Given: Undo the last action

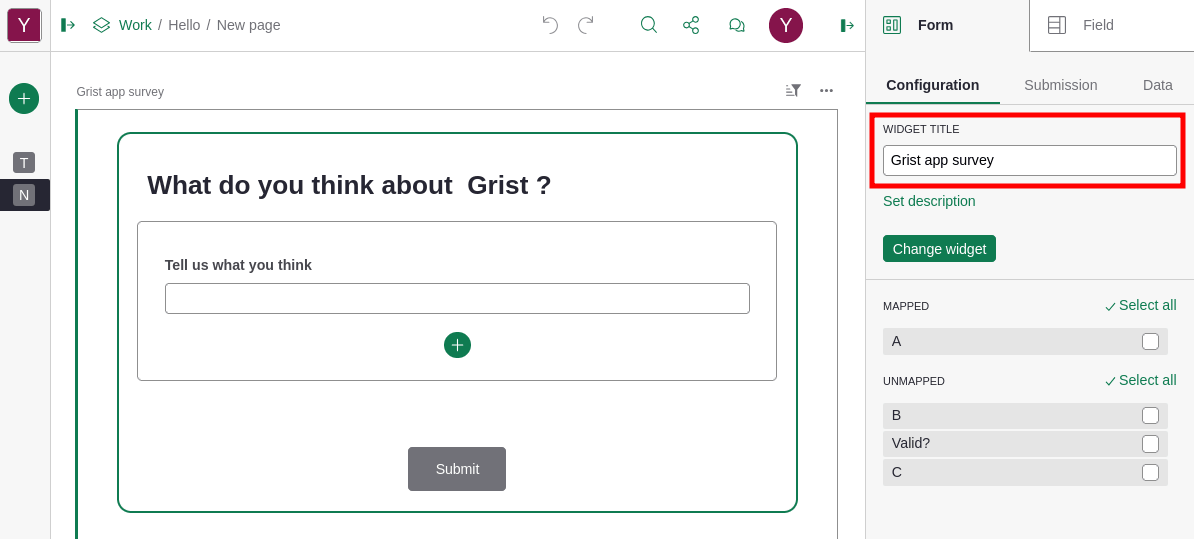Looking at the screenshot, I should click(x=549, y=25).
